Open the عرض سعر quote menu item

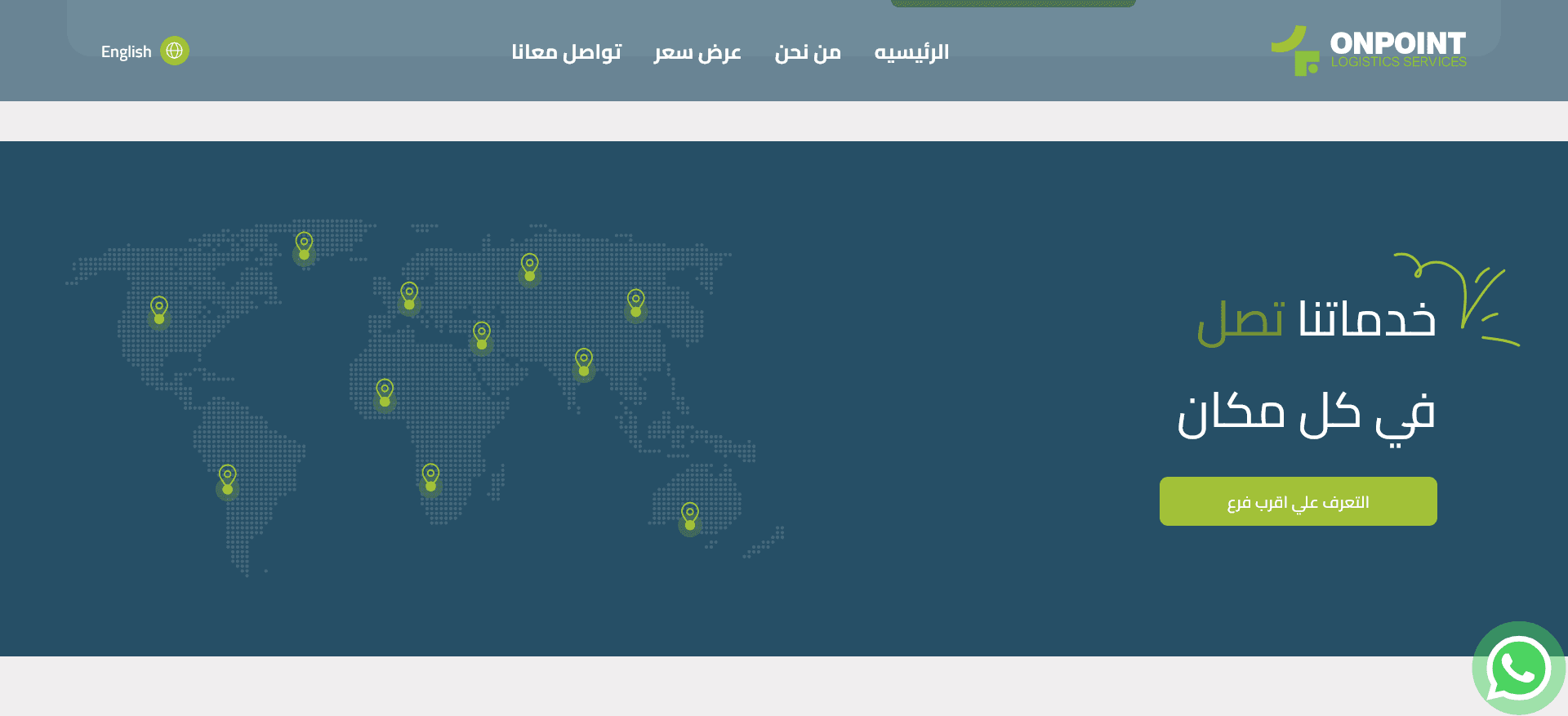(x=697, y=52)
